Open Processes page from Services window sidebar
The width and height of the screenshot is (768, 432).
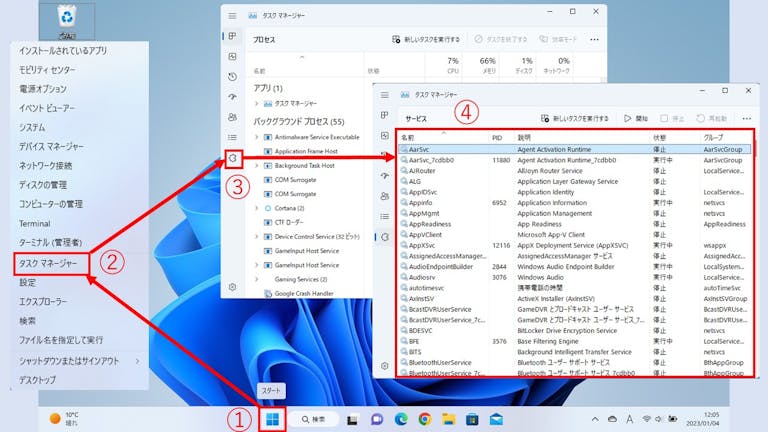tap(384, 115)
